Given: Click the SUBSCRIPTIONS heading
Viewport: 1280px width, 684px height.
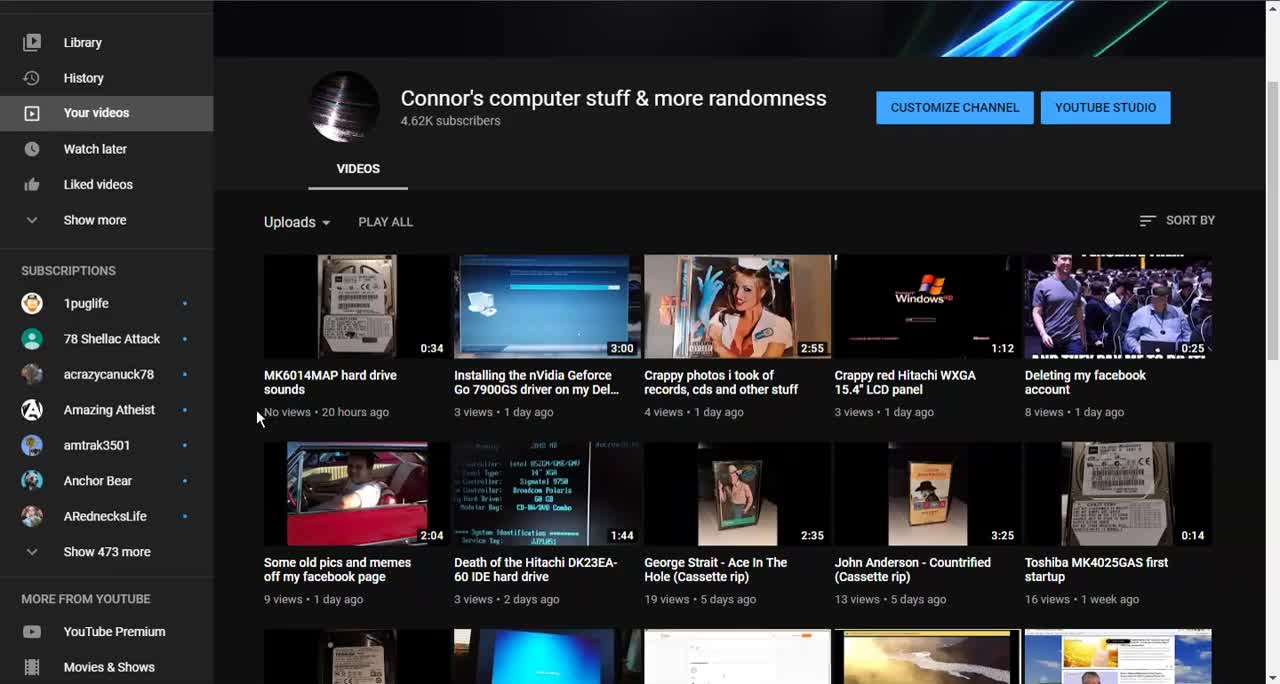Looking at the screenshot, I should pos(68,271).
